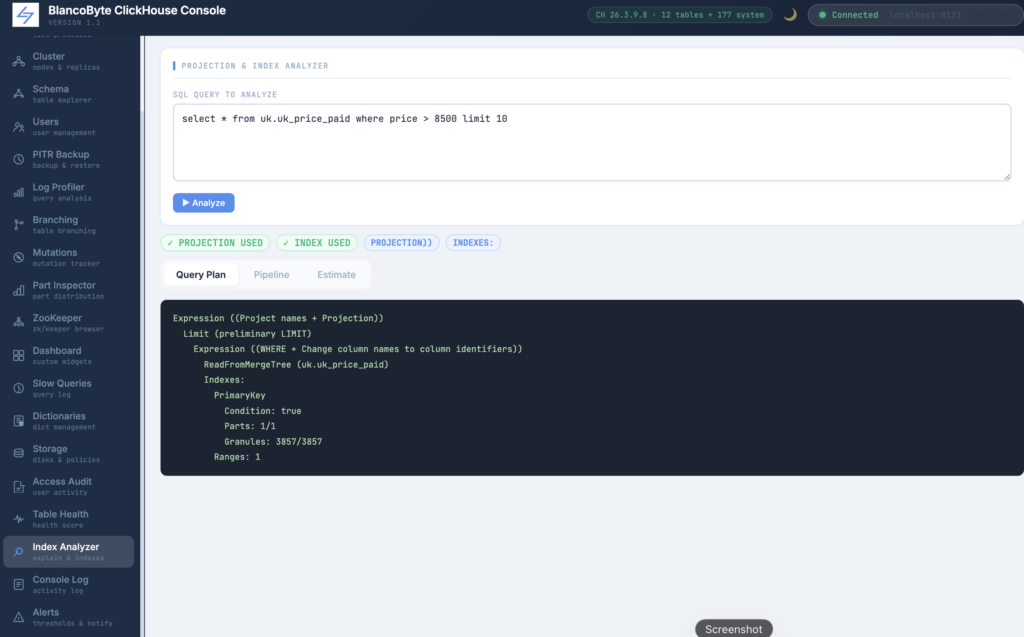This screenshot has width=1024, height=637.
Task: Grab the textarea resize handle
Action: [x=1006, y=176]
